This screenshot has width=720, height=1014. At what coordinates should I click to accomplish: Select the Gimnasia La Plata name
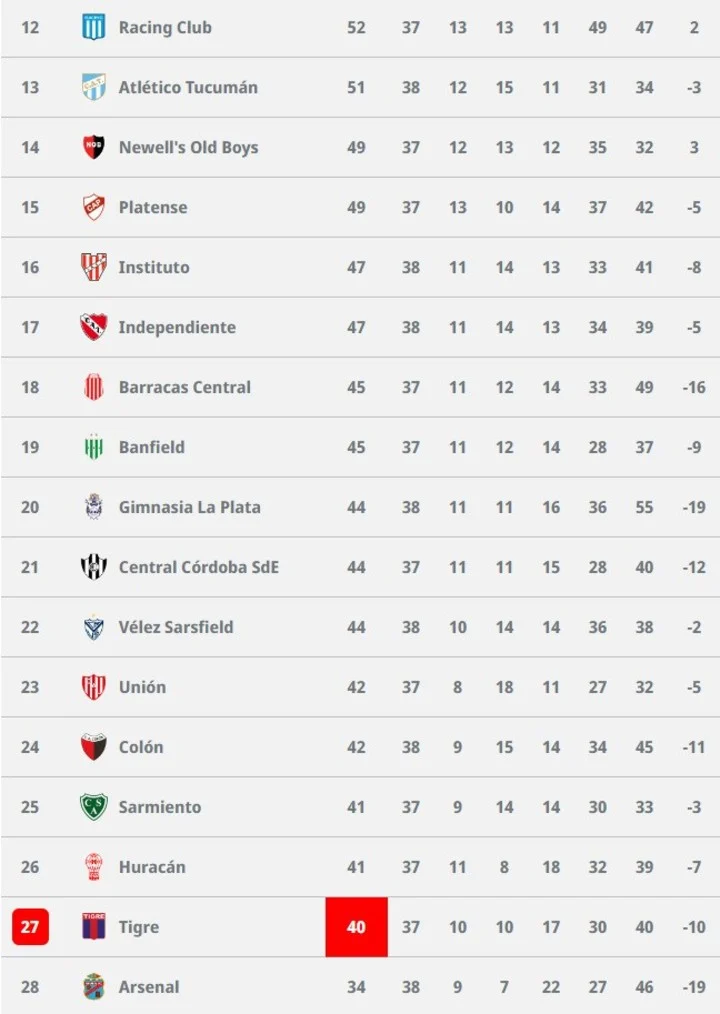[x=189, y=507]
